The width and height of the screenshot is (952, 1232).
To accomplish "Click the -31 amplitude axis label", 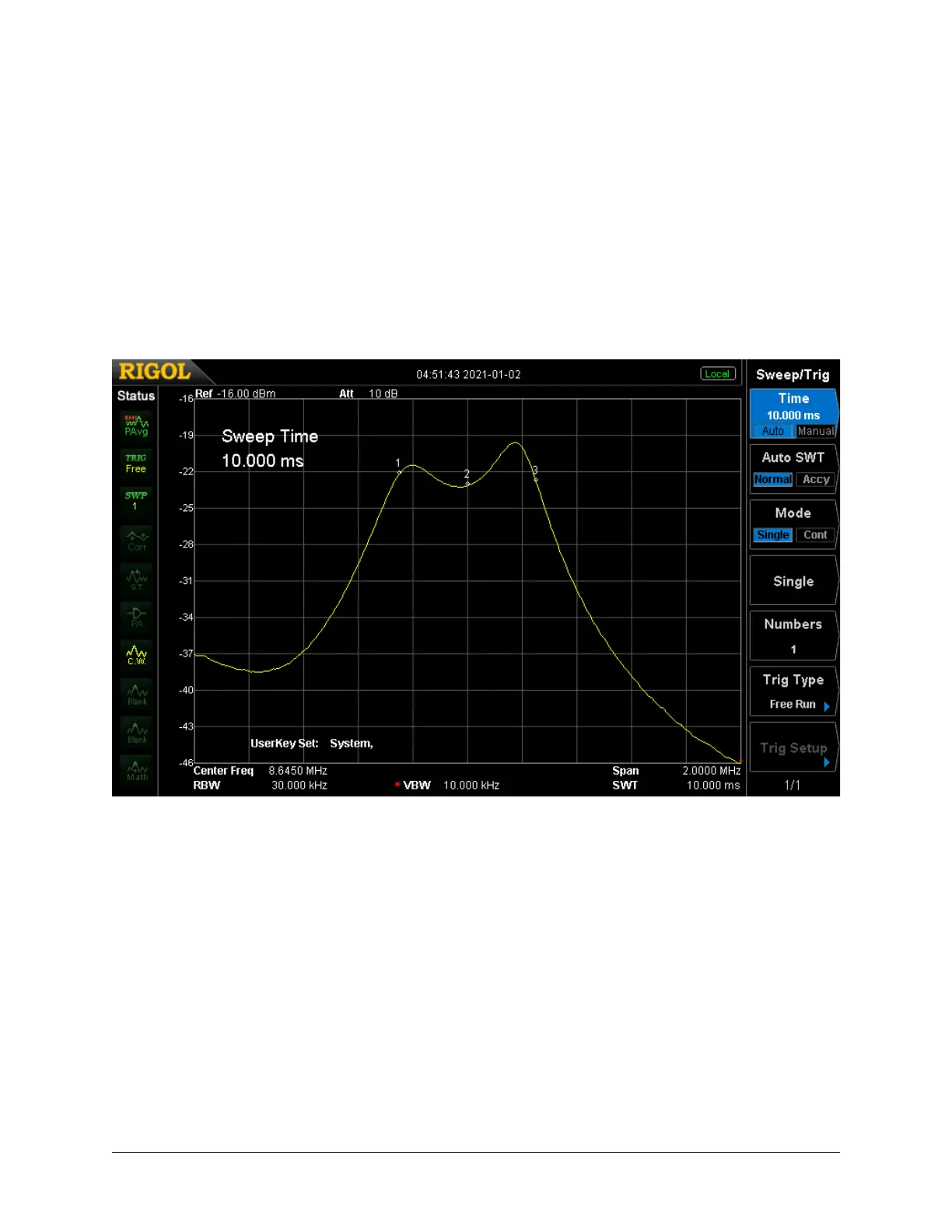I will click(x=186, y=581).
